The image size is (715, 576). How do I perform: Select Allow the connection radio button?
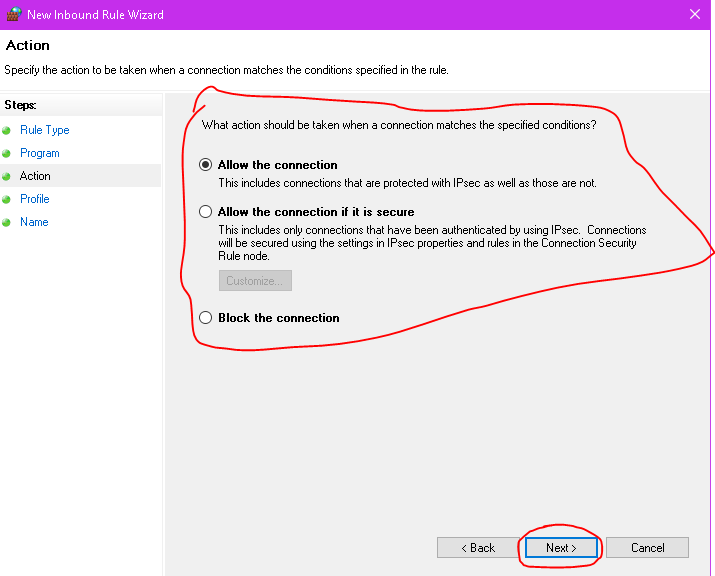(x=205, y=165)
